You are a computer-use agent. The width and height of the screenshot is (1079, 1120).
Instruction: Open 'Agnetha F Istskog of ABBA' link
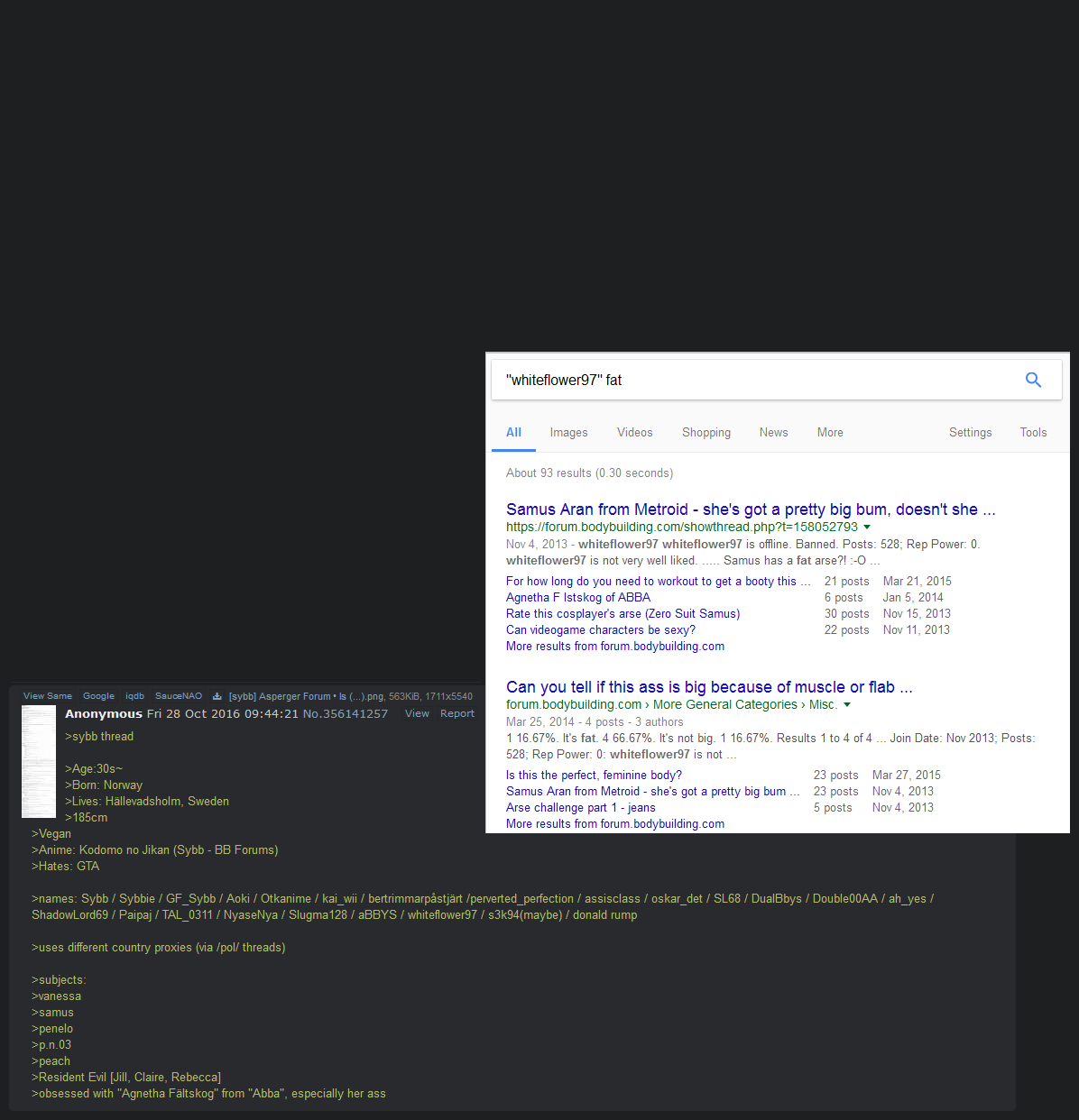pos(578,598)
